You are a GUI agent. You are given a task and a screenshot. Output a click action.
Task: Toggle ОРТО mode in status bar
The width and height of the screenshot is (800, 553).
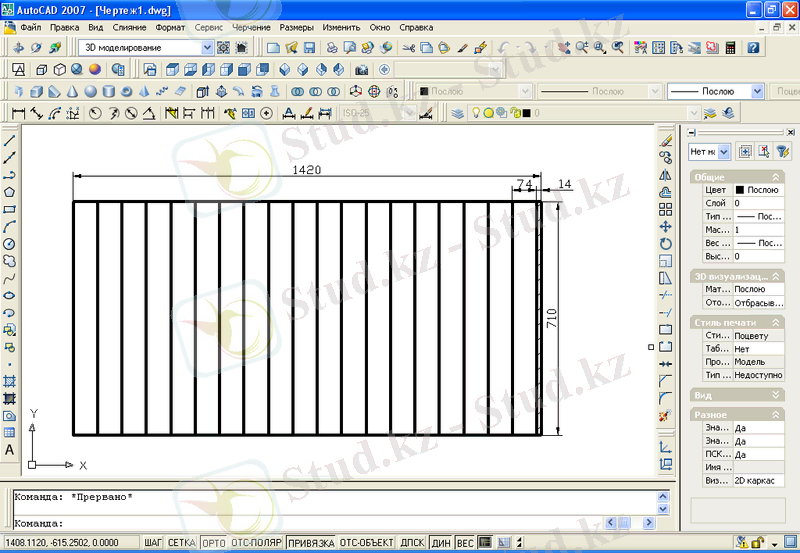pos(213,543)
